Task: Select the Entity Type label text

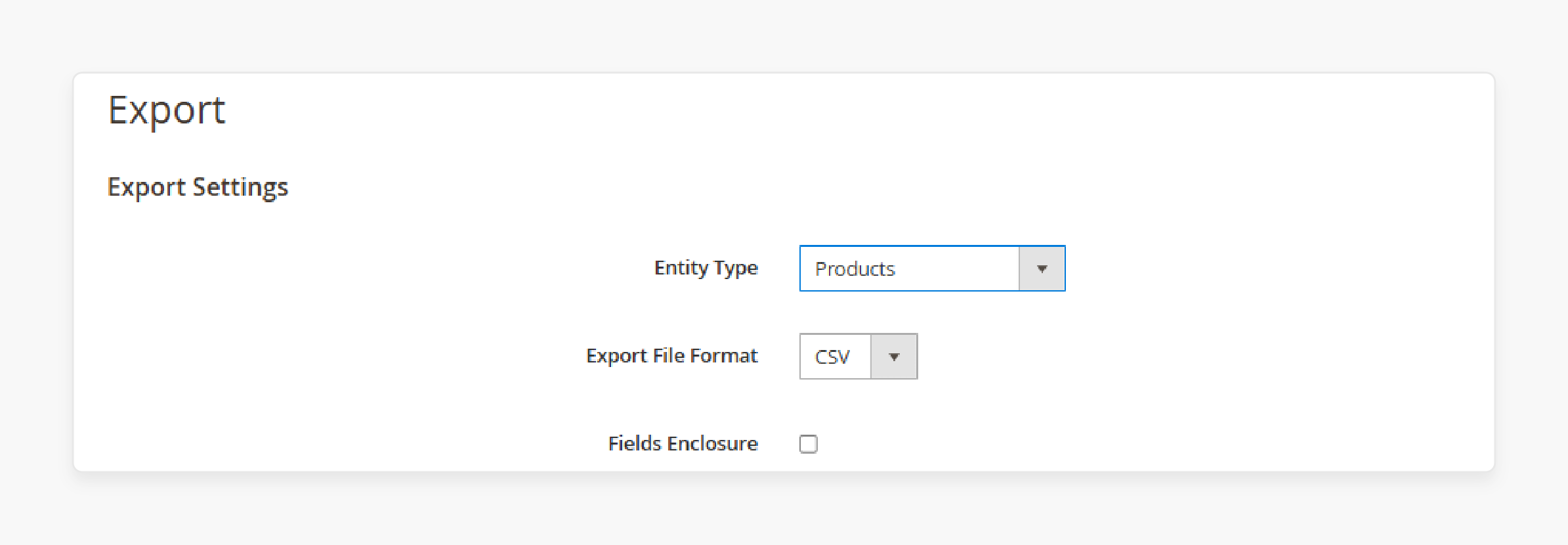Action: coord(706,268)
